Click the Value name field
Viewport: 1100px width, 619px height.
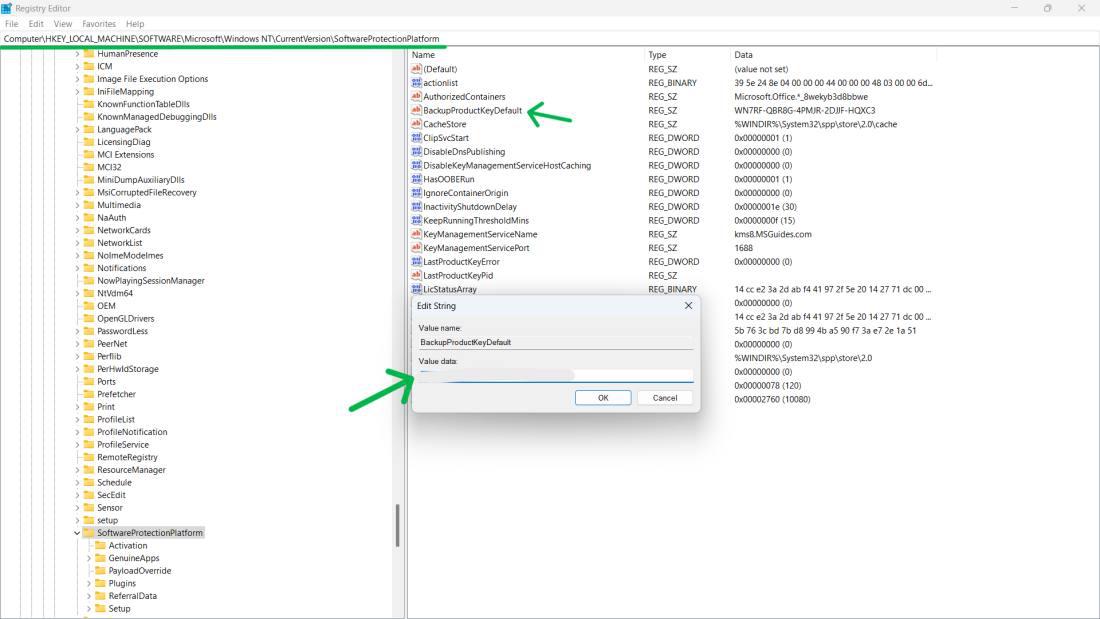point(556,342)
